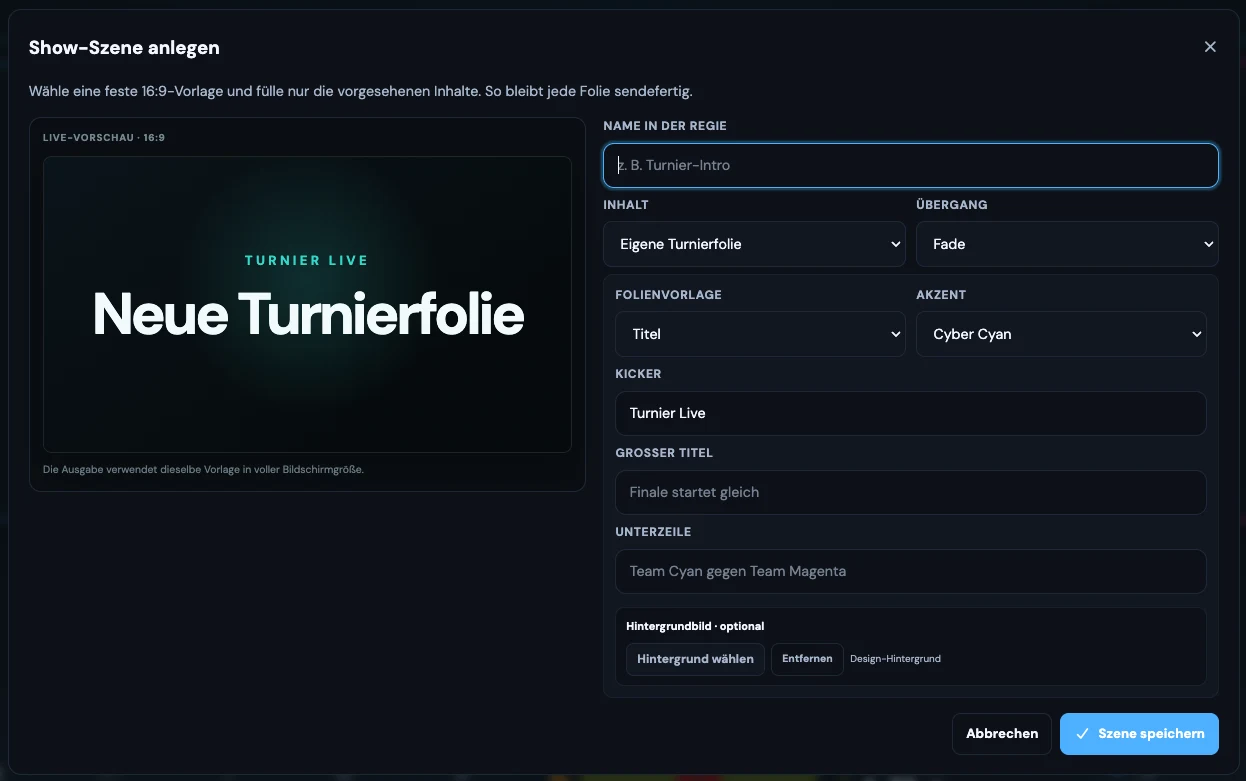This screenshot has height=781, width=1246.
Task: Focus the Name in der Regie field
Action: click(911, 165)
